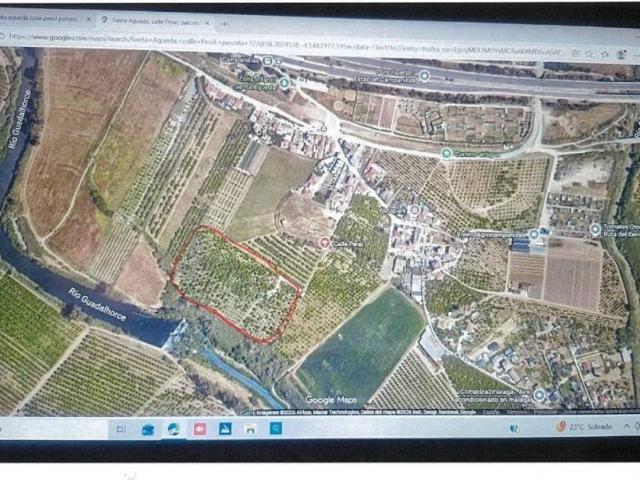Click the Estación Campanillas text label
This screenshot has height=480, width=640.
[x=384, y=76]
